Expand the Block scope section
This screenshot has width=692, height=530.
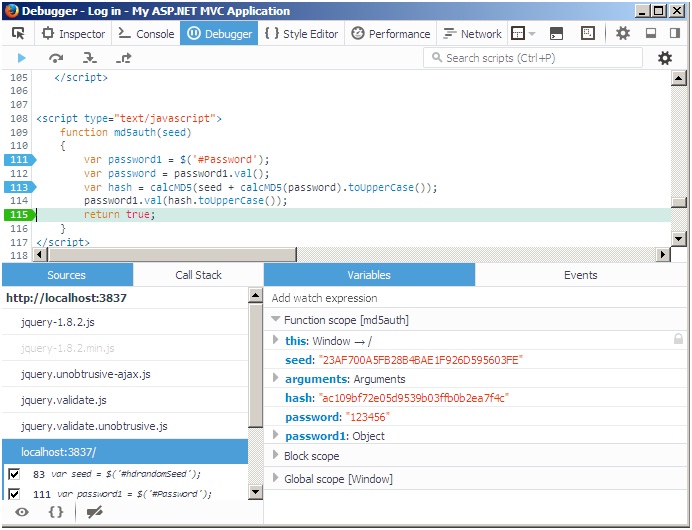pos(276,455)
